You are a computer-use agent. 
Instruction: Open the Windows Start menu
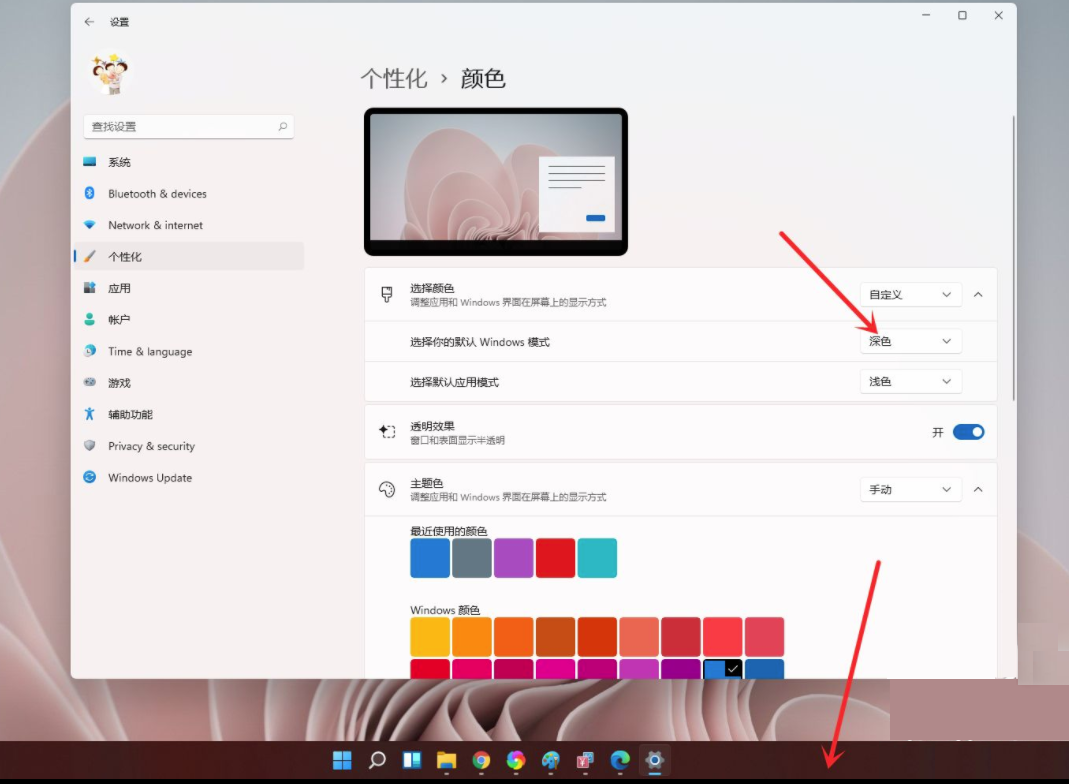pos(342,761)
